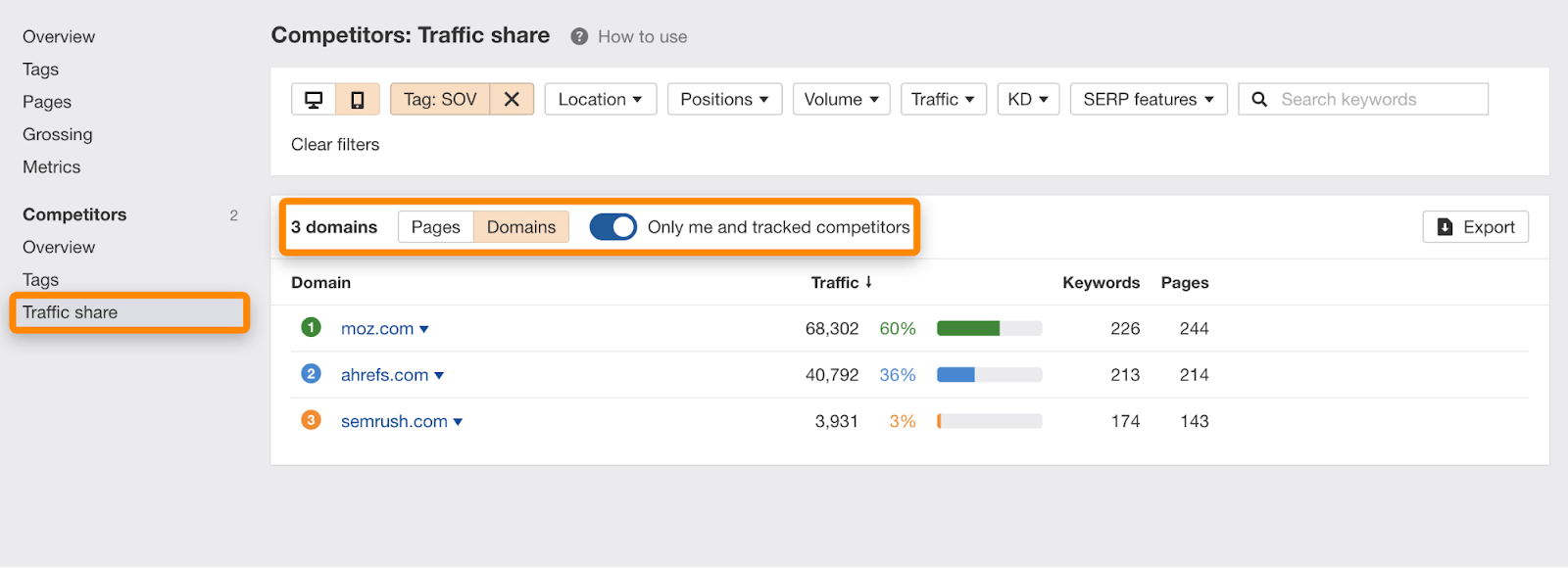The width and height of the screenshot is (1568, 568).
Task: Open the KD filter dropdown
Action: pos(1028,99)
